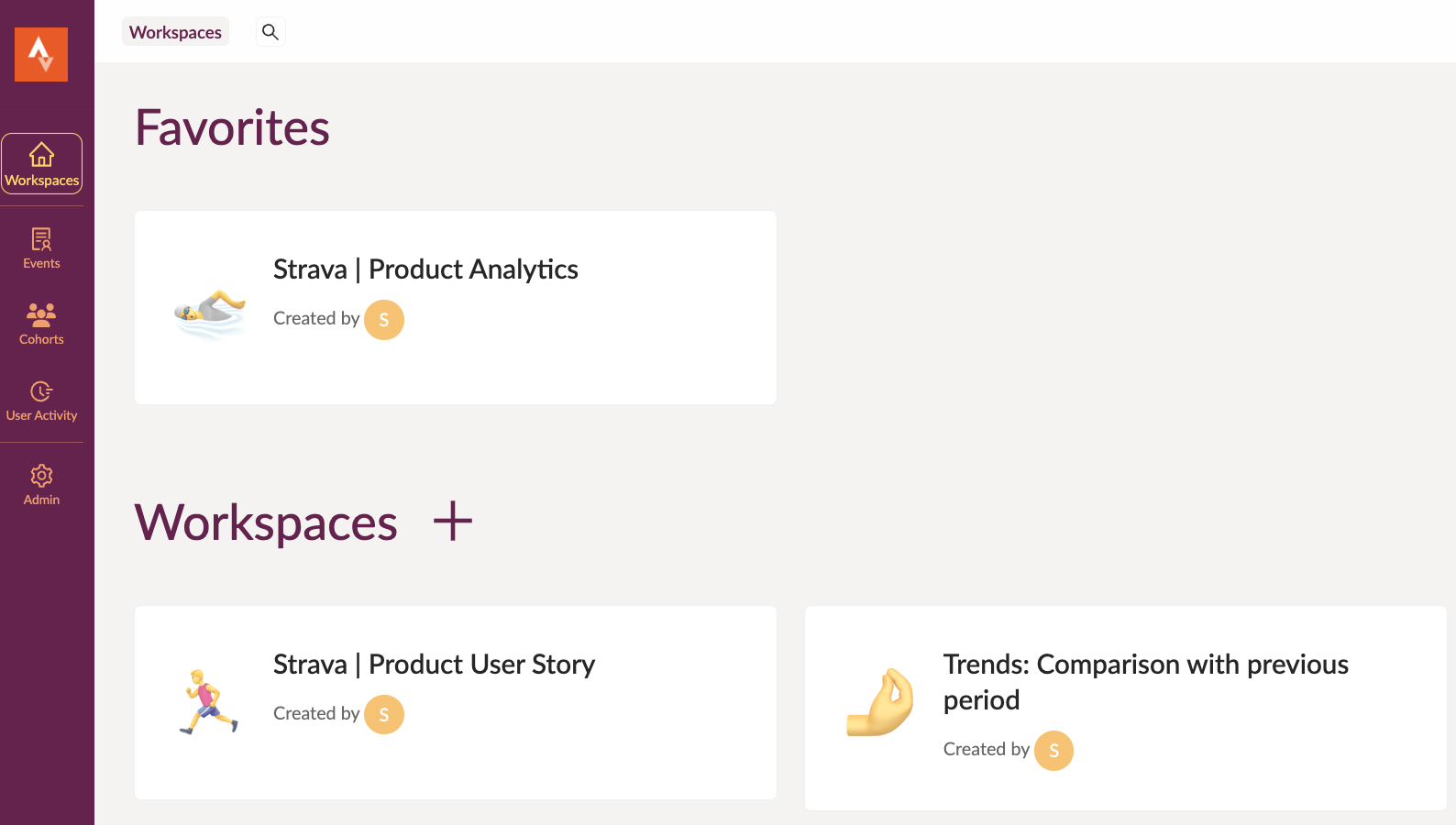Open User Activity in sidebar
This screenshot has height=825, width=1456.
point(41,401)
